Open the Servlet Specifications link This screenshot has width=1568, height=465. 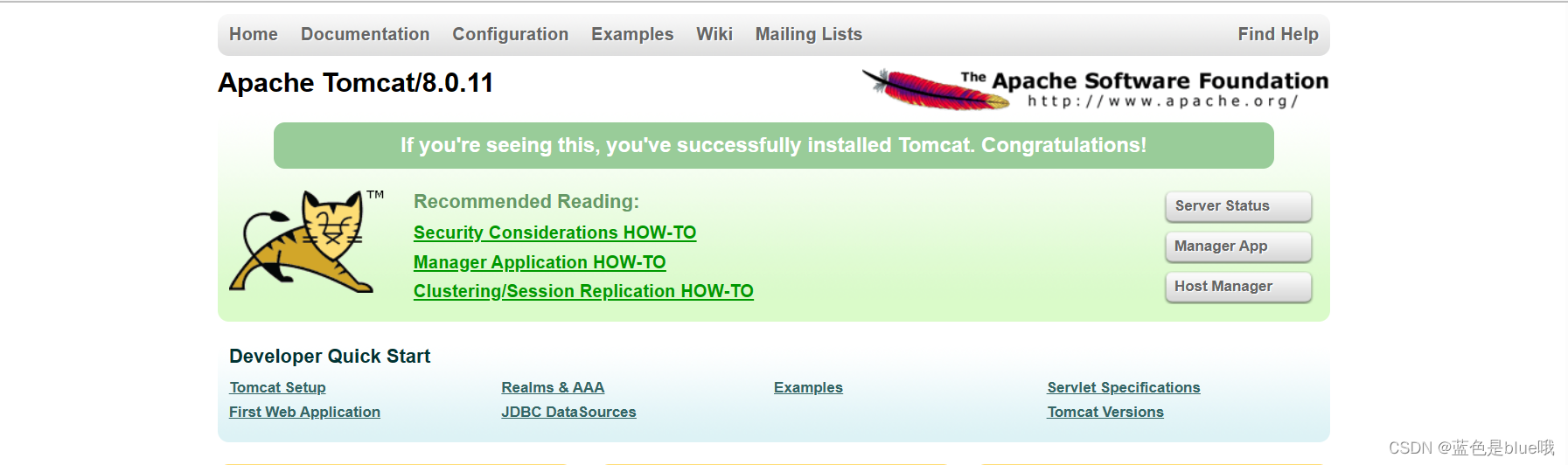pos(1124,387)
